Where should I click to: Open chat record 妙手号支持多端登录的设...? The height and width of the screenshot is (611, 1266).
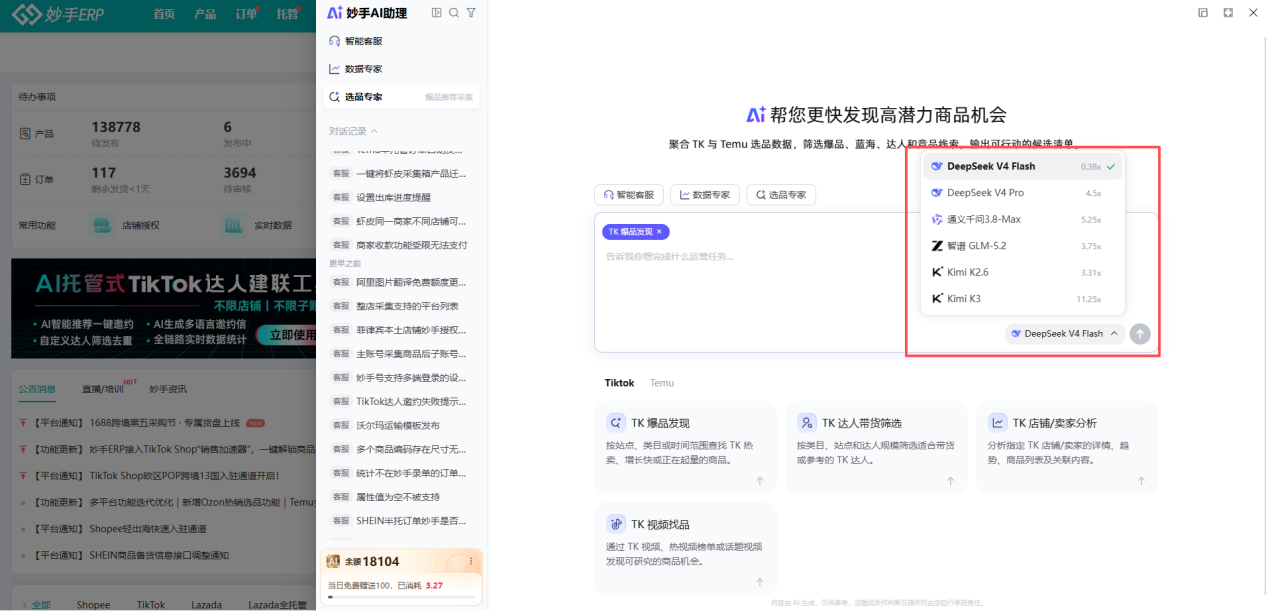(x=401, y=378)
